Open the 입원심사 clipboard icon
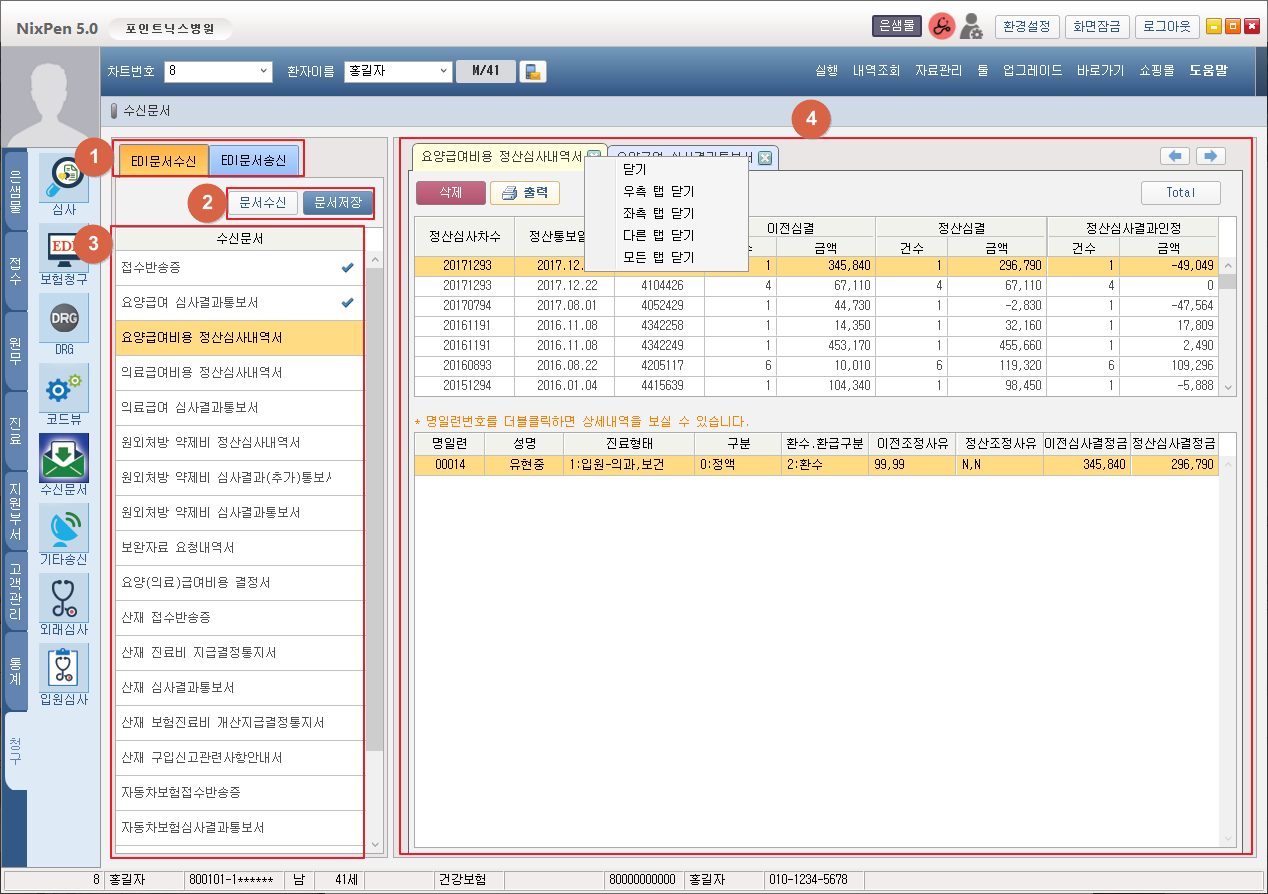The width and height of the screenshot is (1268, 894). click(63, 667)
